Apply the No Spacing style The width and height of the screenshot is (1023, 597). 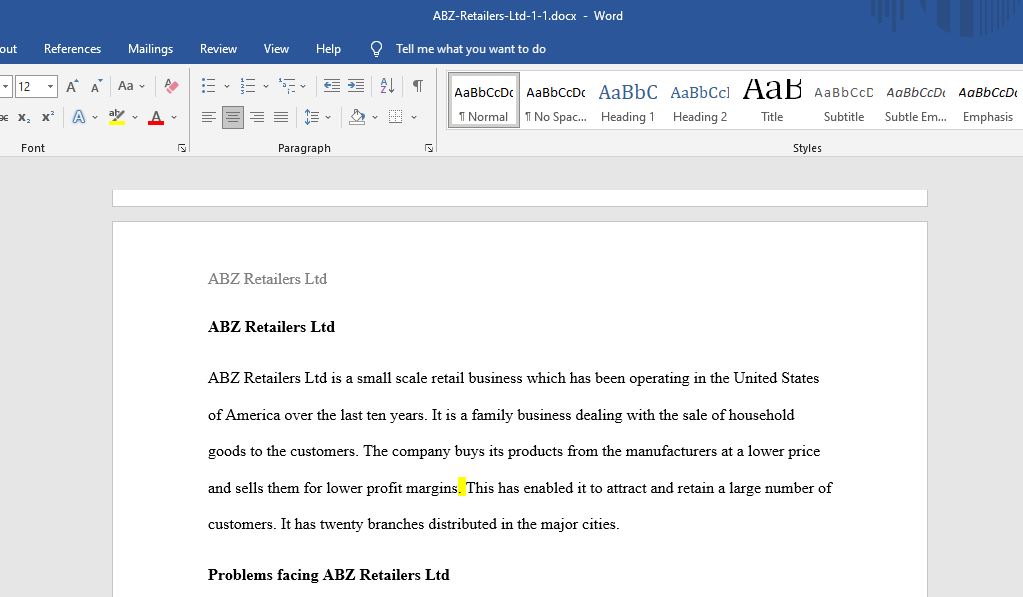[x=556, y=100]
